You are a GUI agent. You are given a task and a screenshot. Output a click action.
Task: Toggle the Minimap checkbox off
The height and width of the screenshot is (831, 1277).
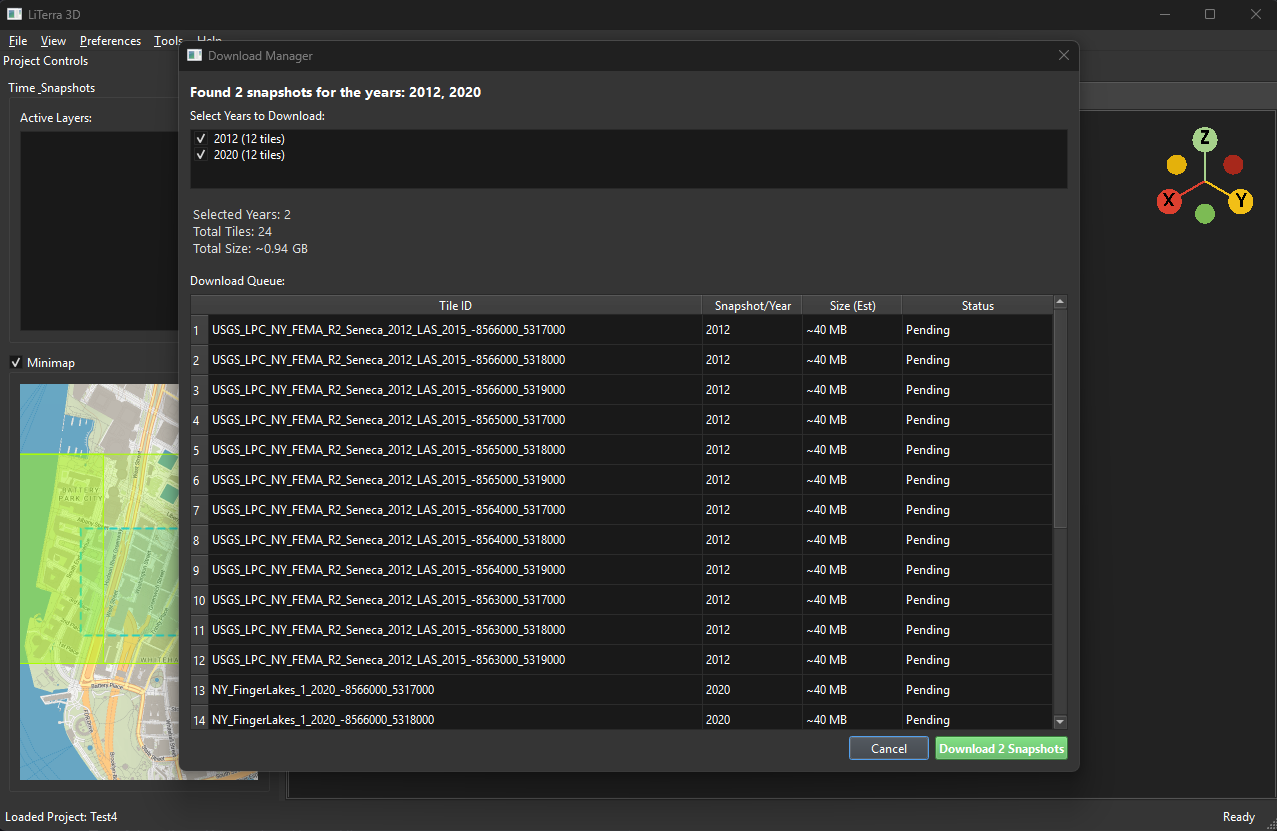point(15,362)
